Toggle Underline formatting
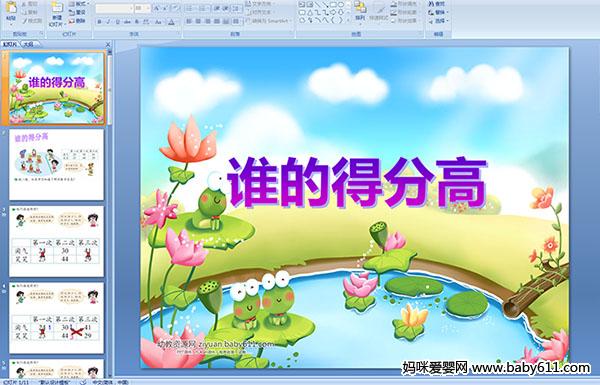Image resolution: width=600 pixels, height=385 pixels. coord(117,22)
